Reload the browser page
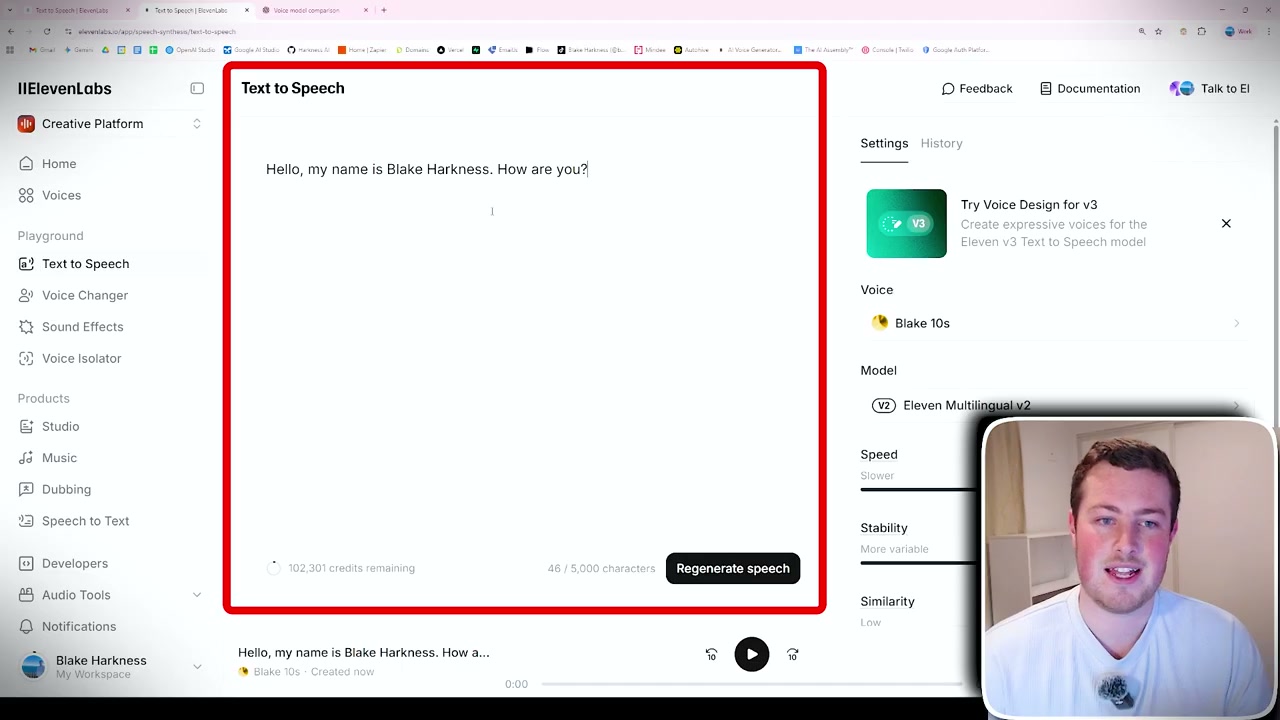 [x=47, y=31]
